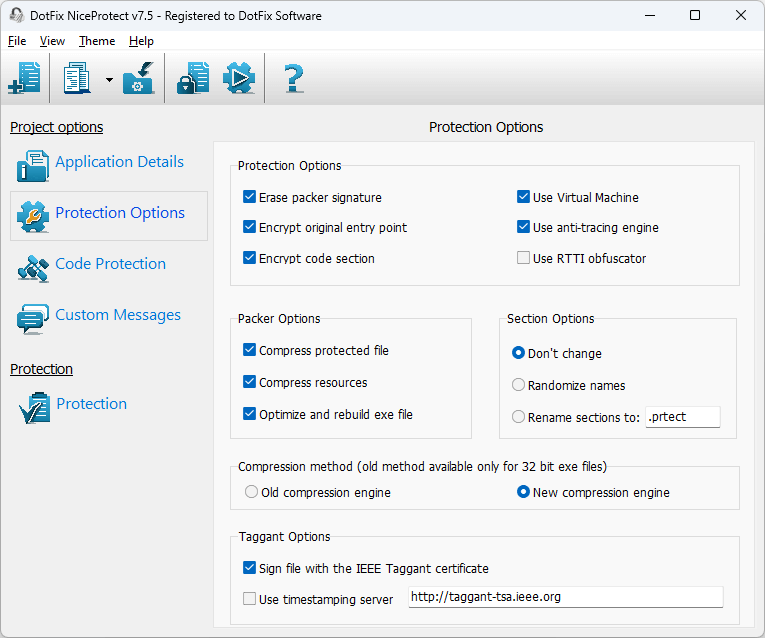Screen dimensions: 765x638
Task: Click the timestamping server URL field
Action: point(565,597)
